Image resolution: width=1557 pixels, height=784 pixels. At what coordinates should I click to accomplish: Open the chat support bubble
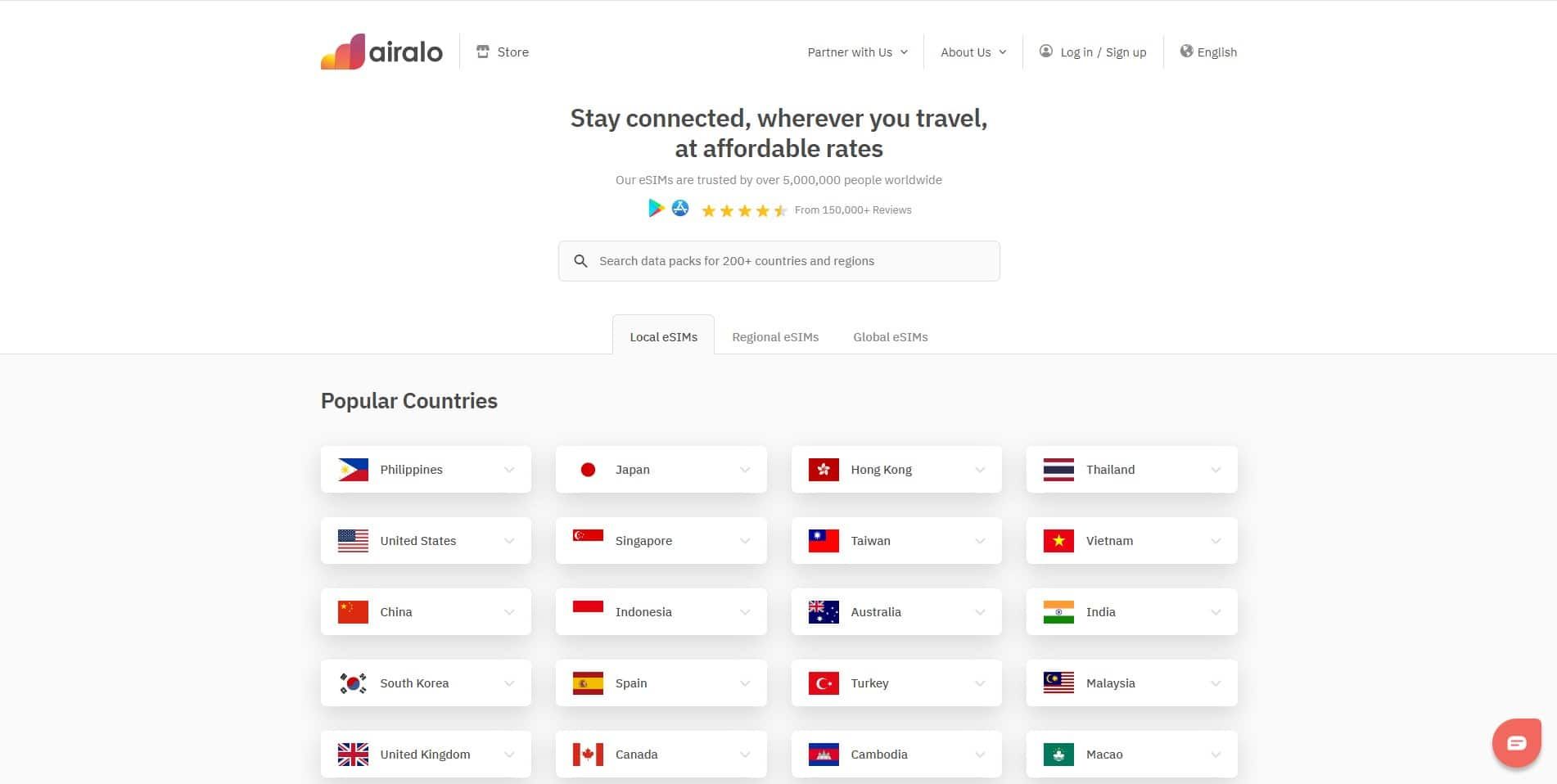1516,743
